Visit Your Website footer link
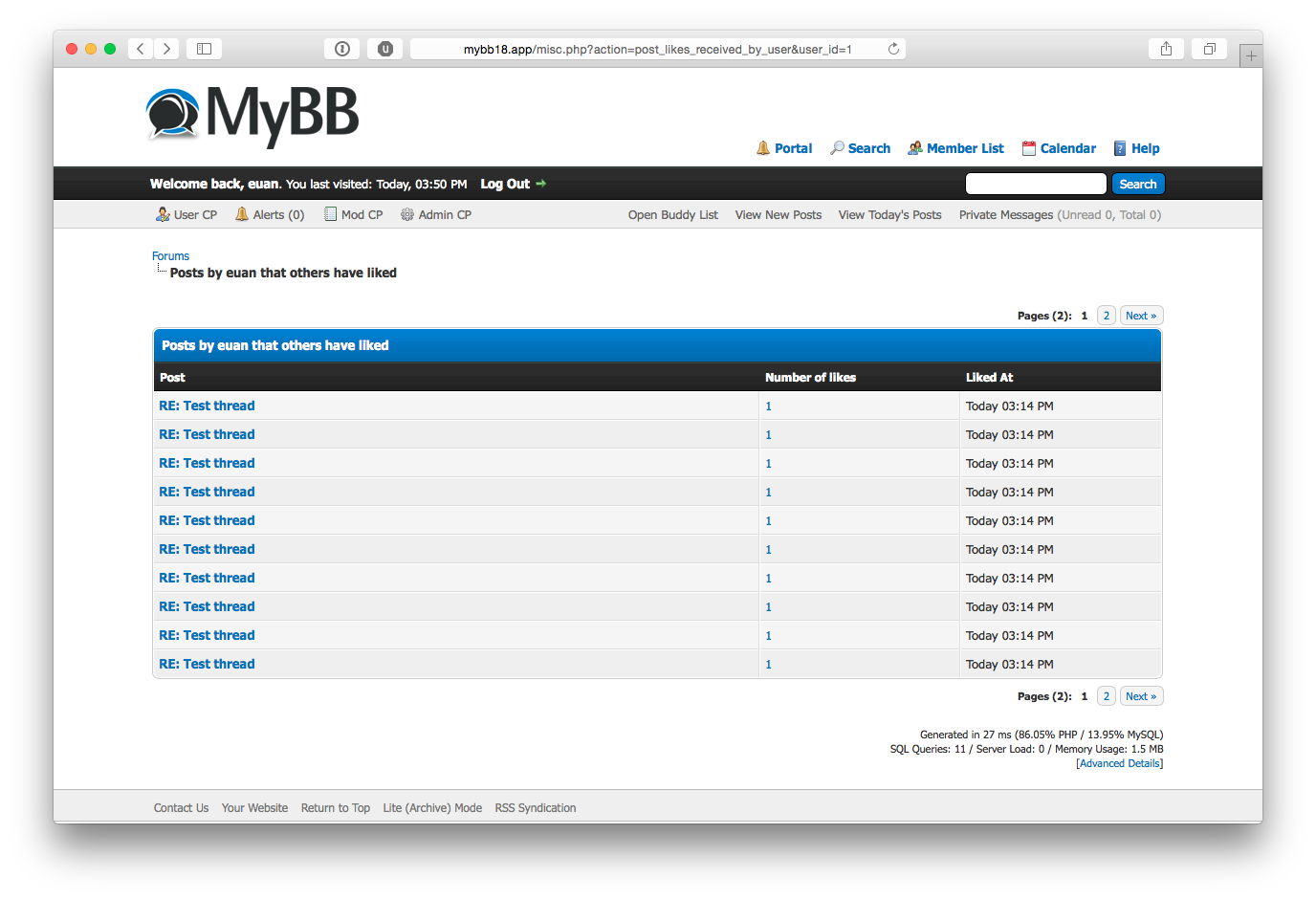 click(254, 808)
